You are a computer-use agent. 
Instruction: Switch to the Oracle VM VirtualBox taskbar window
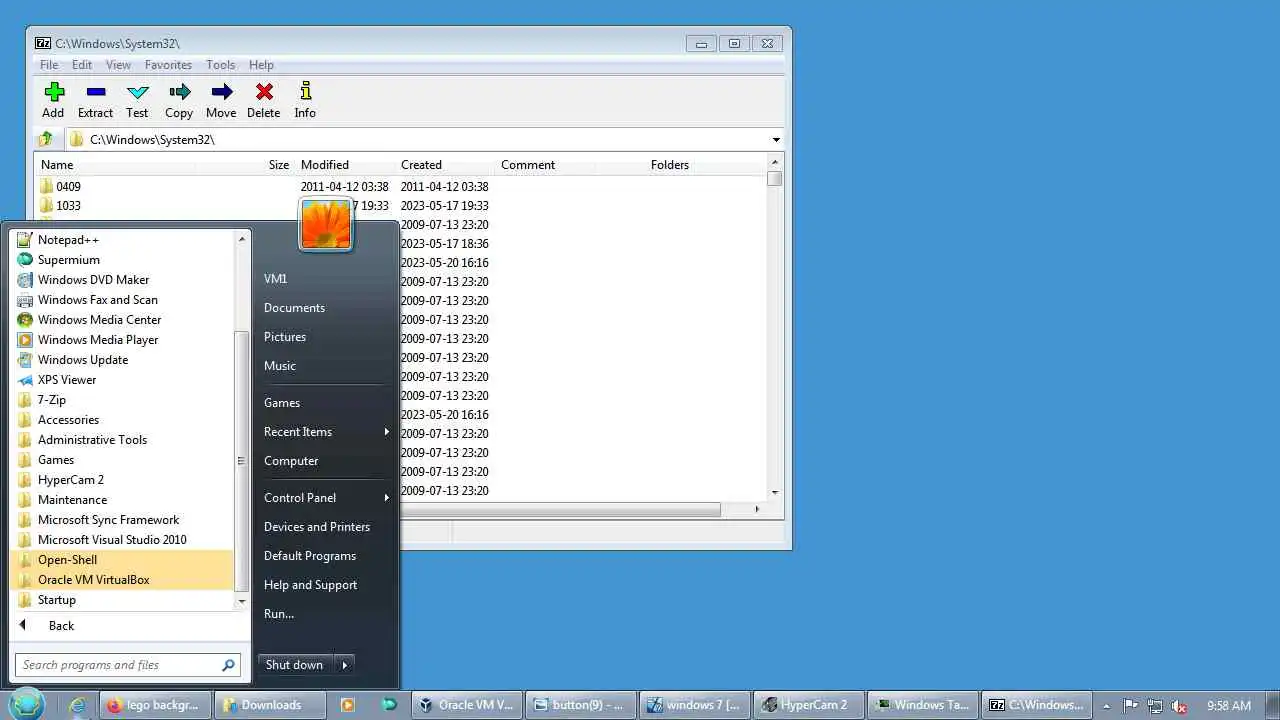coord(466,705)
